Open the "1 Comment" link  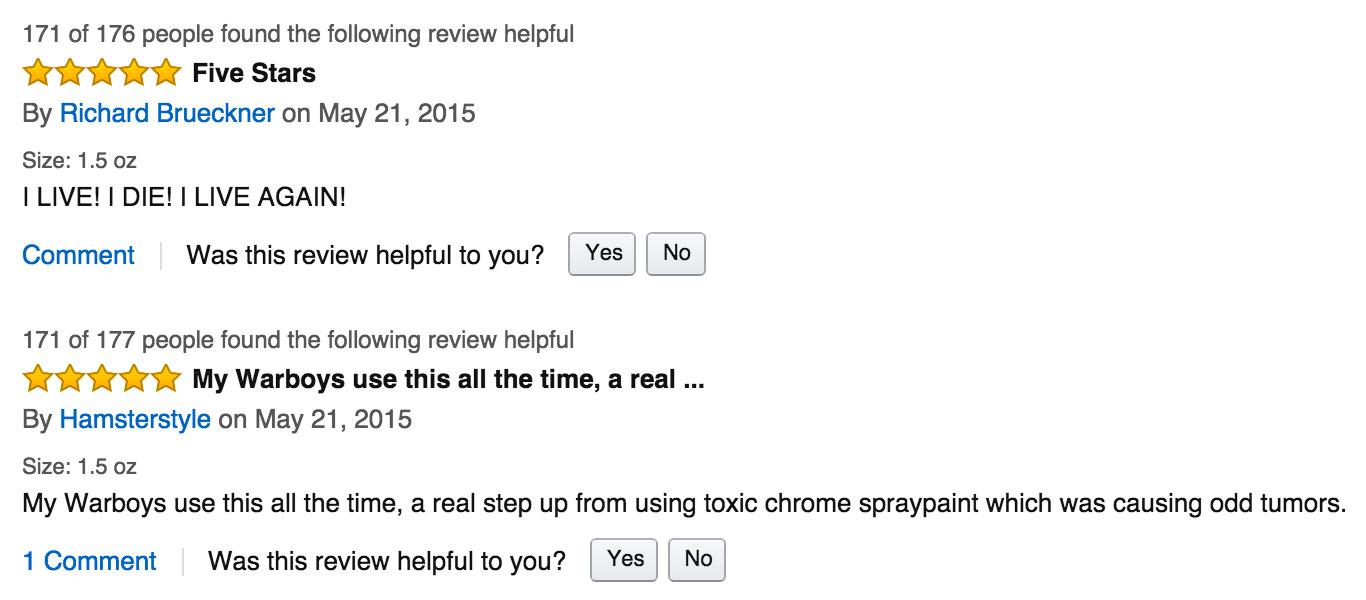click(x=90, y=561)
